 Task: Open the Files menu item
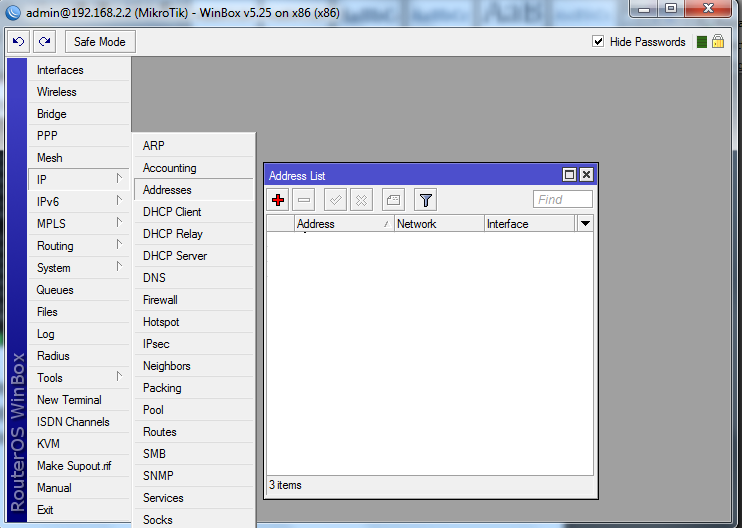click(79, 312)
